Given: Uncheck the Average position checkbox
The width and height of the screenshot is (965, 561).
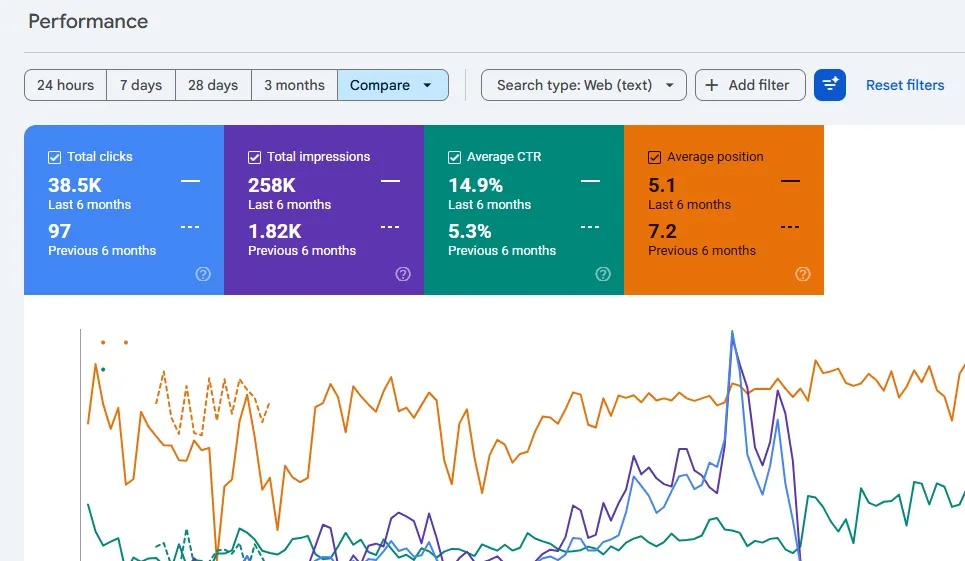Looking at the screenshot, I should 655,157.
